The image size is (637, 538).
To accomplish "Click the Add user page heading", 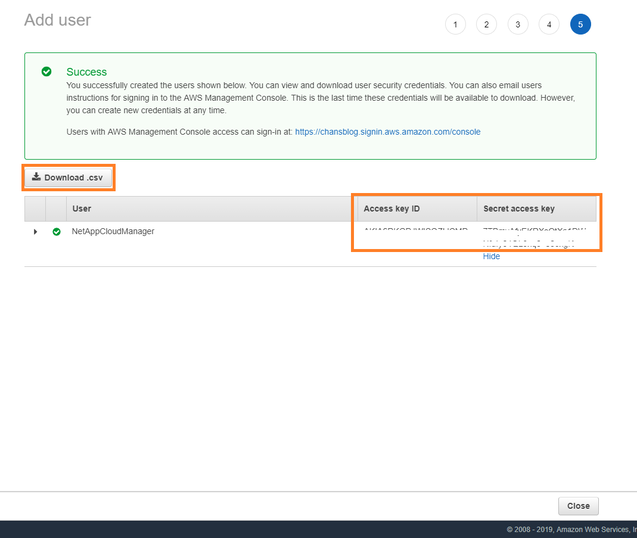I will (x=57, y=20).
